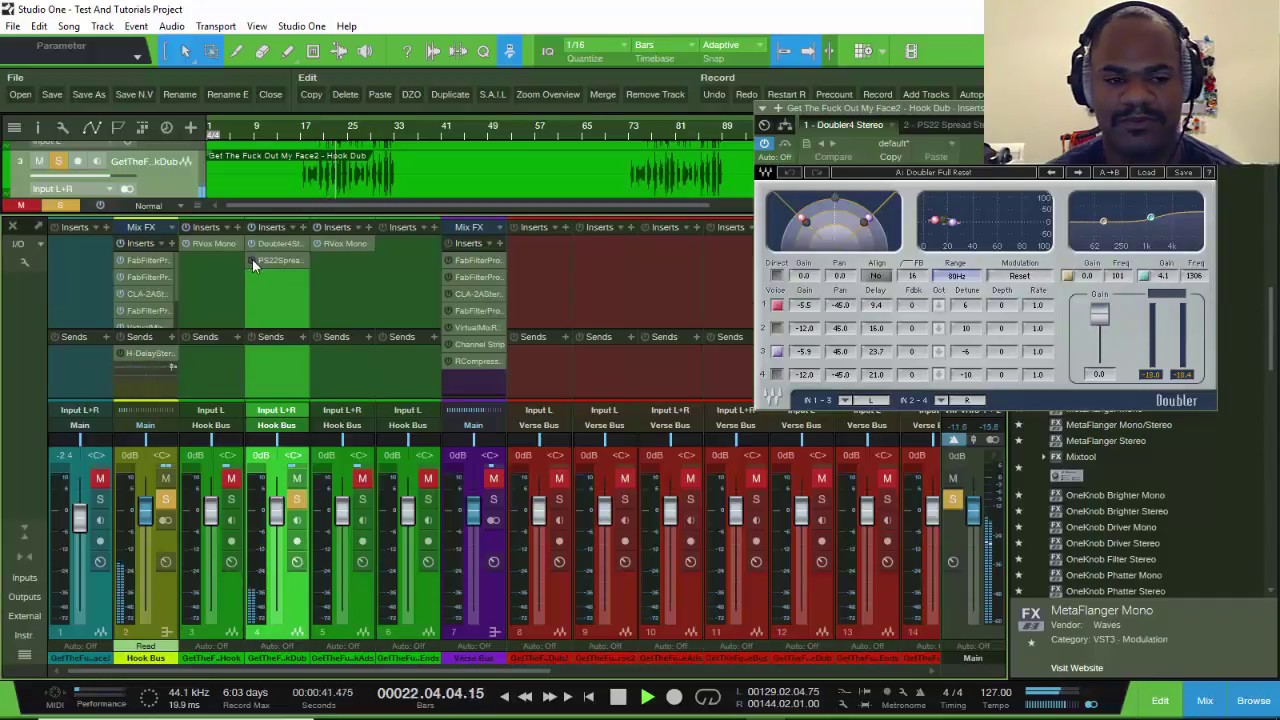Toggle the Loop button in transport
This screenshot has width=1280, height=720.
coord(707,697)
